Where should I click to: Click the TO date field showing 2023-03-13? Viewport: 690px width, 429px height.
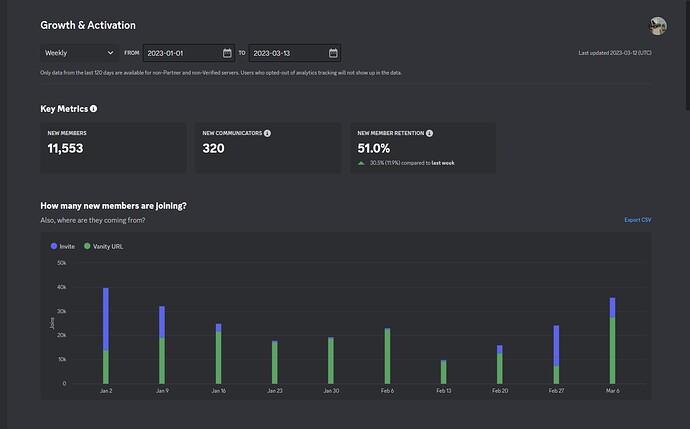[287, 52]
